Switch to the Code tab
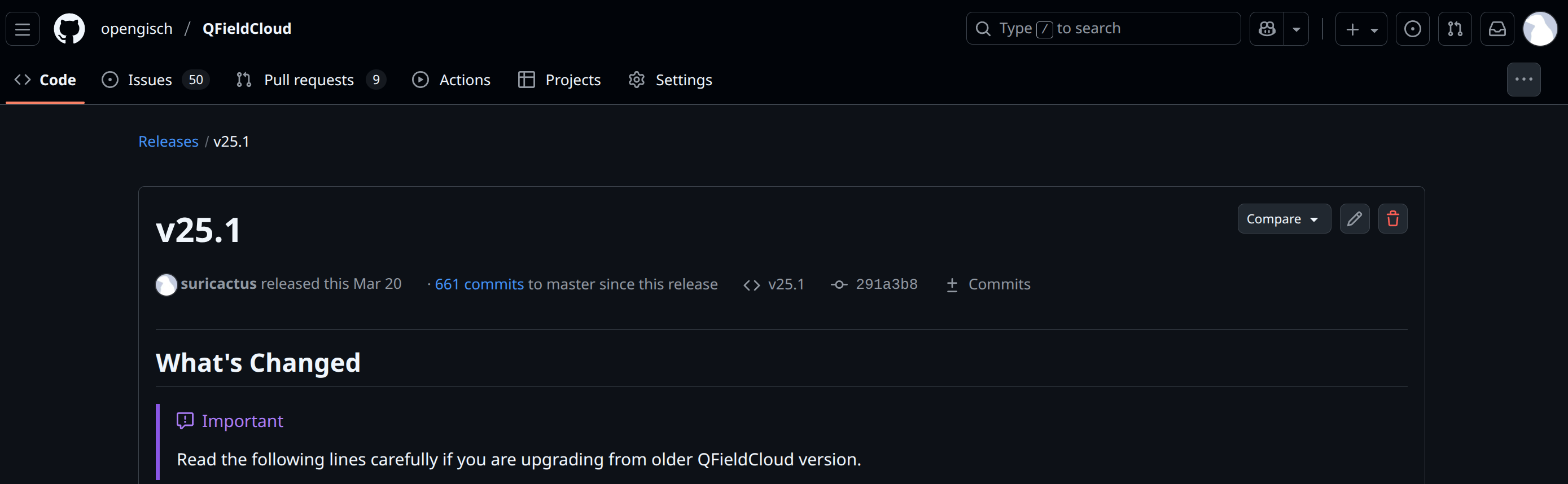The image size is (1568, 484). 45,80
